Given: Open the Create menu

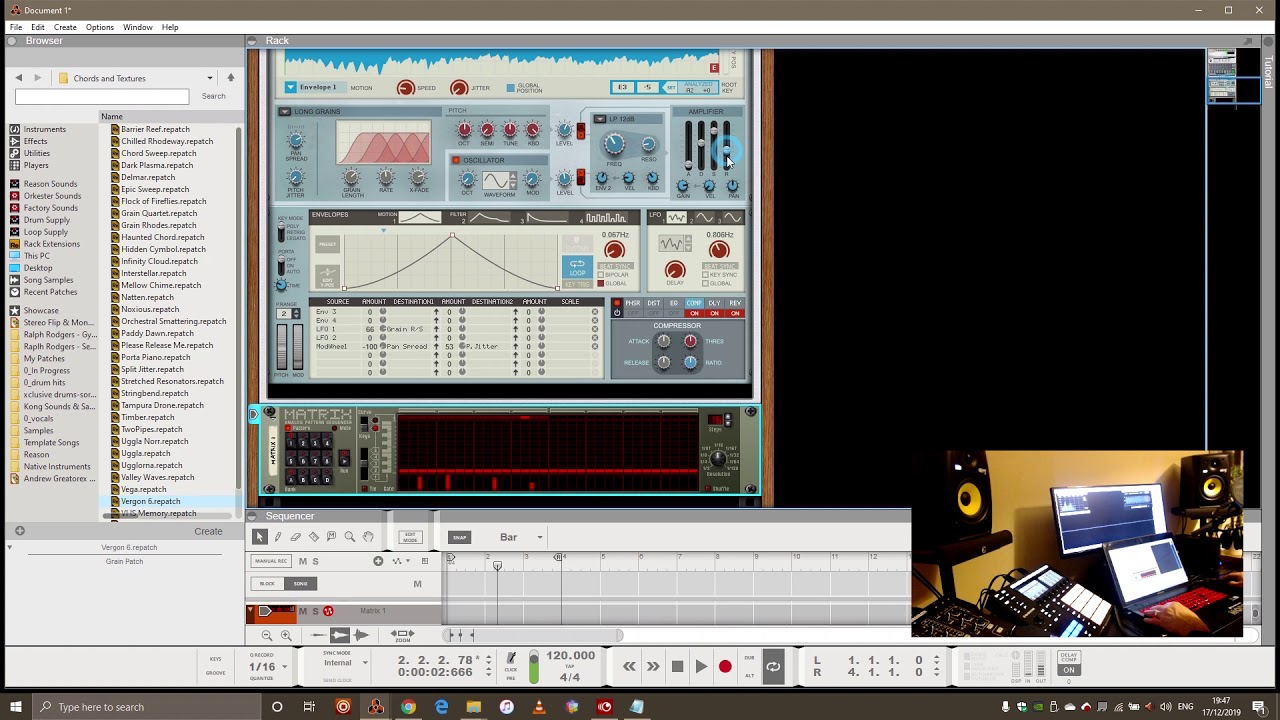Looking at the screenshot, I should click(x=65, y=27).
